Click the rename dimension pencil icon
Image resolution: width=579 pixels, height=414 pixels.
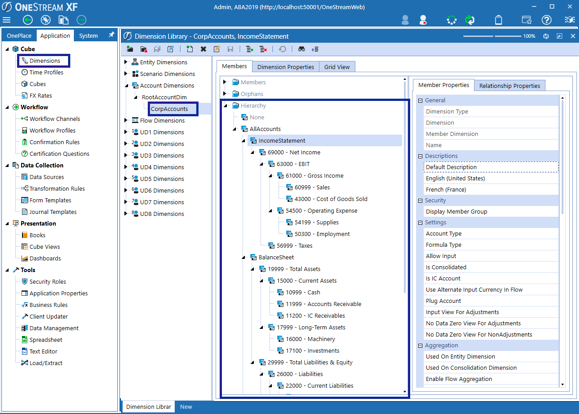[x=170, y=49]
